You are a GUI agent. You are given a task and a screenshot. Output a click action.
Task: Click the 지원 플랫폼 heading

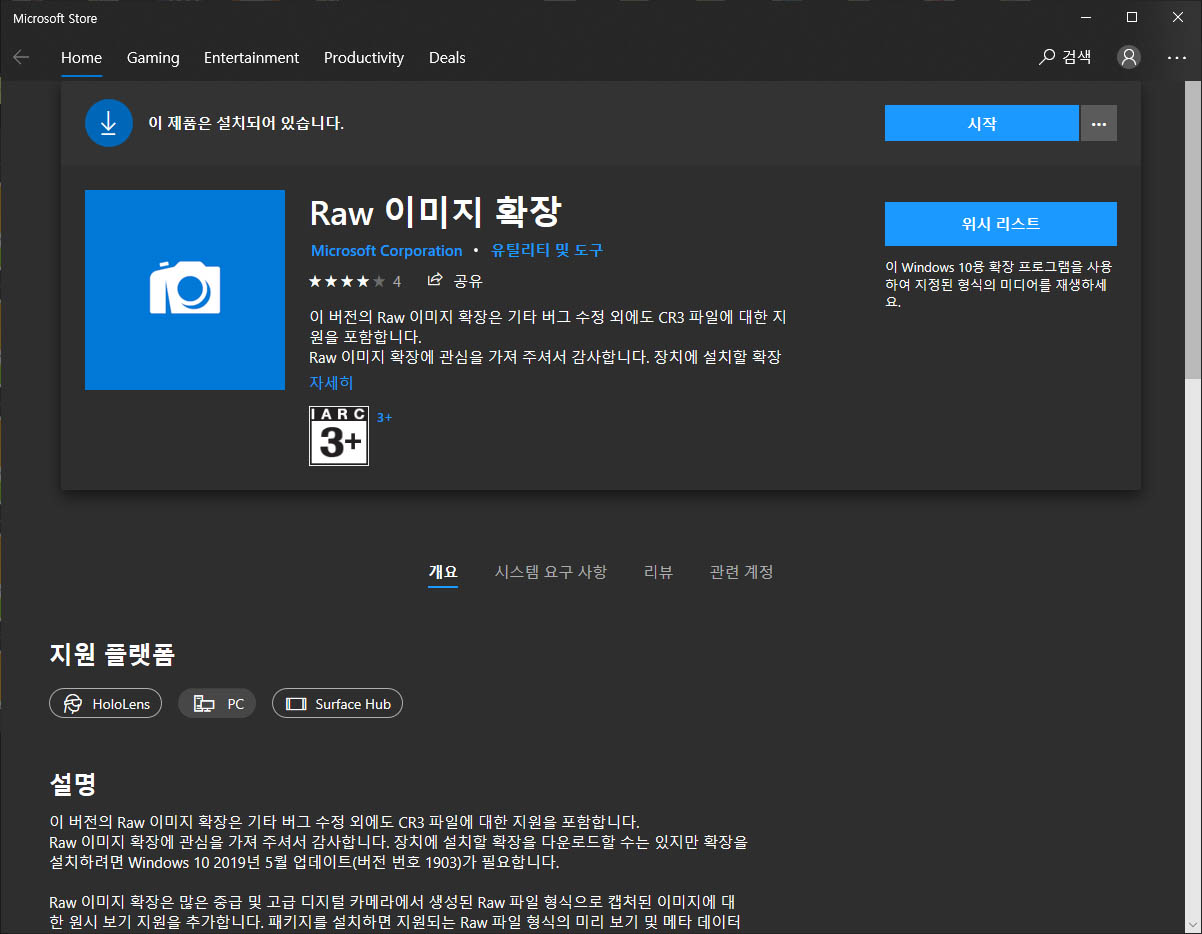112,655
